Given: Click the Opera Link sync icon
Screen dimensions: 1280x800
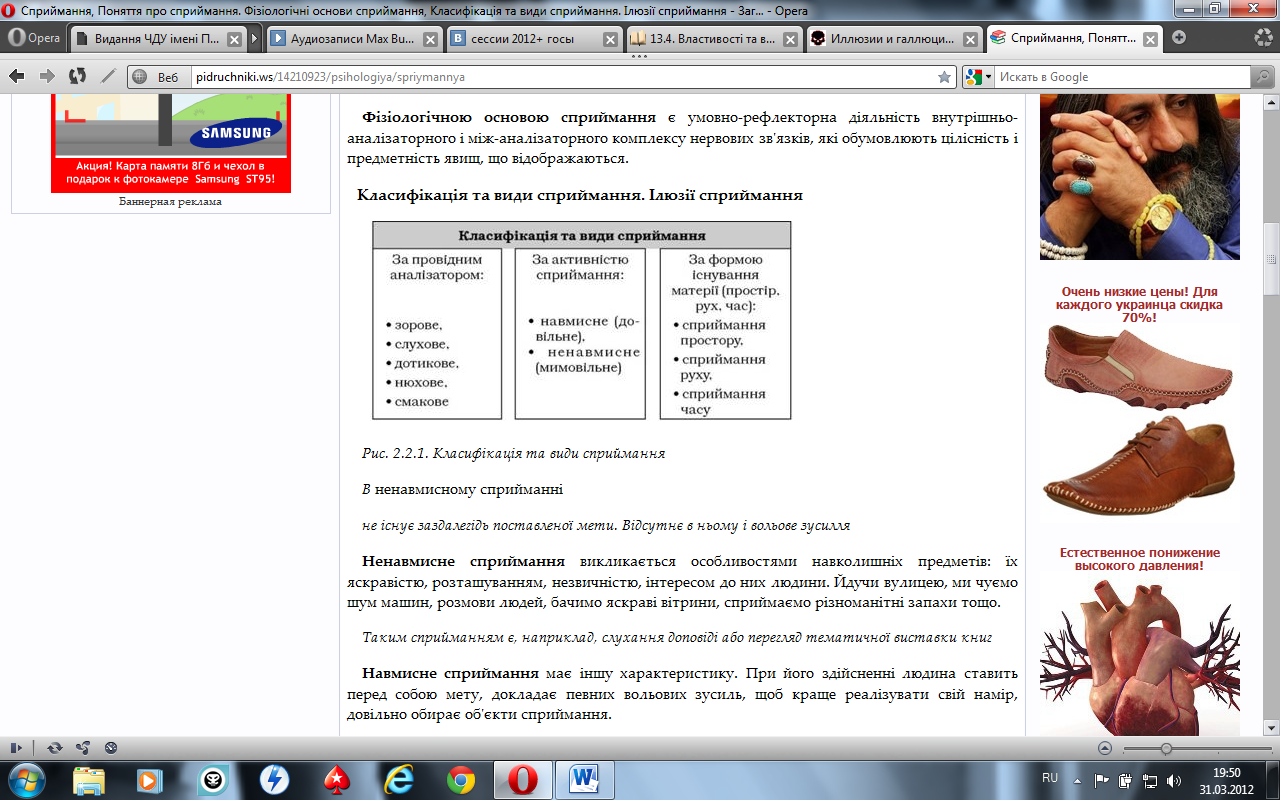Looking at the screenshot, I should point(55,747).
